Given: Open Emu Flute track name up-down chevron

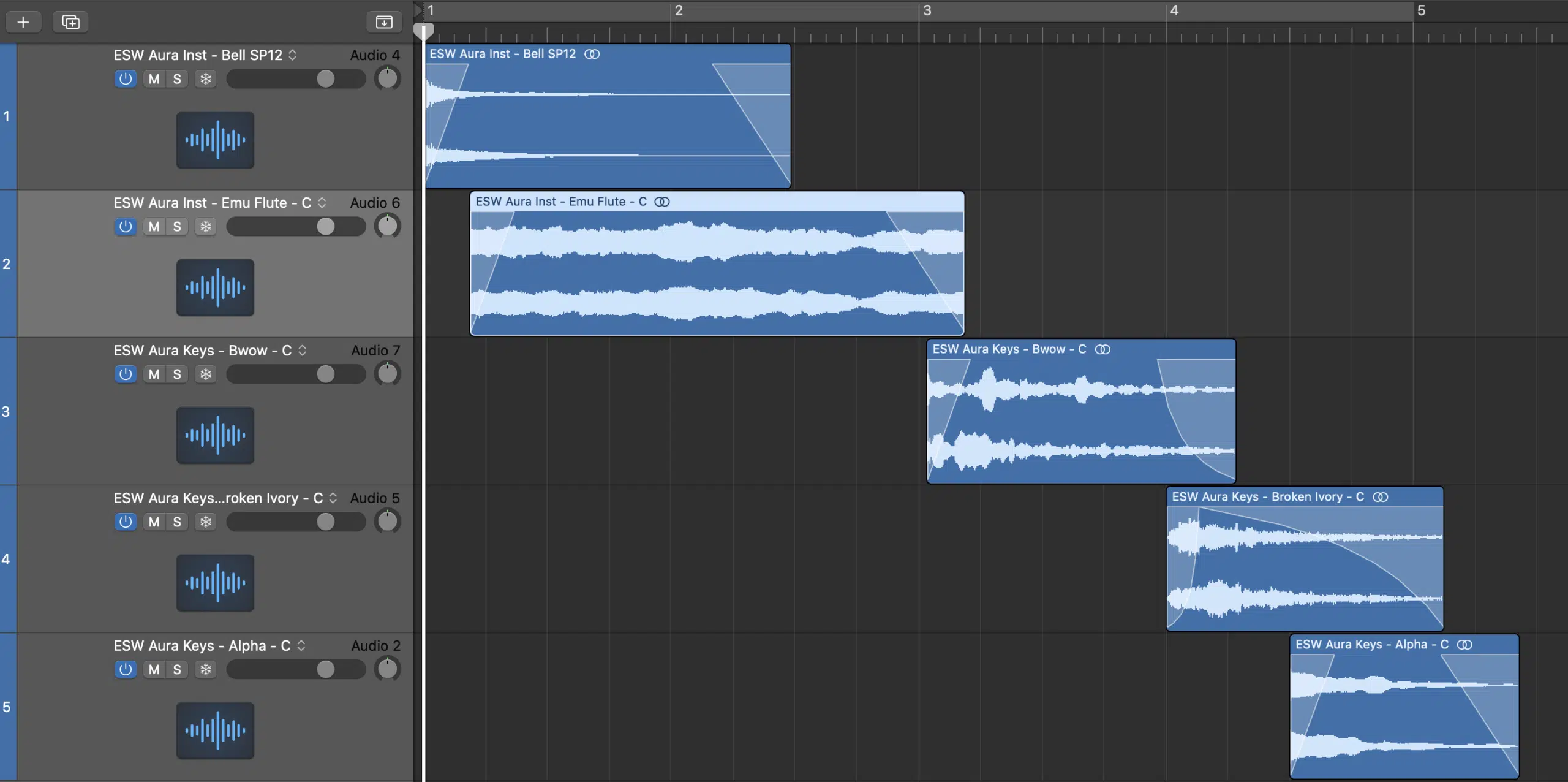Looking at the screenshot, I should click(322, 203).
